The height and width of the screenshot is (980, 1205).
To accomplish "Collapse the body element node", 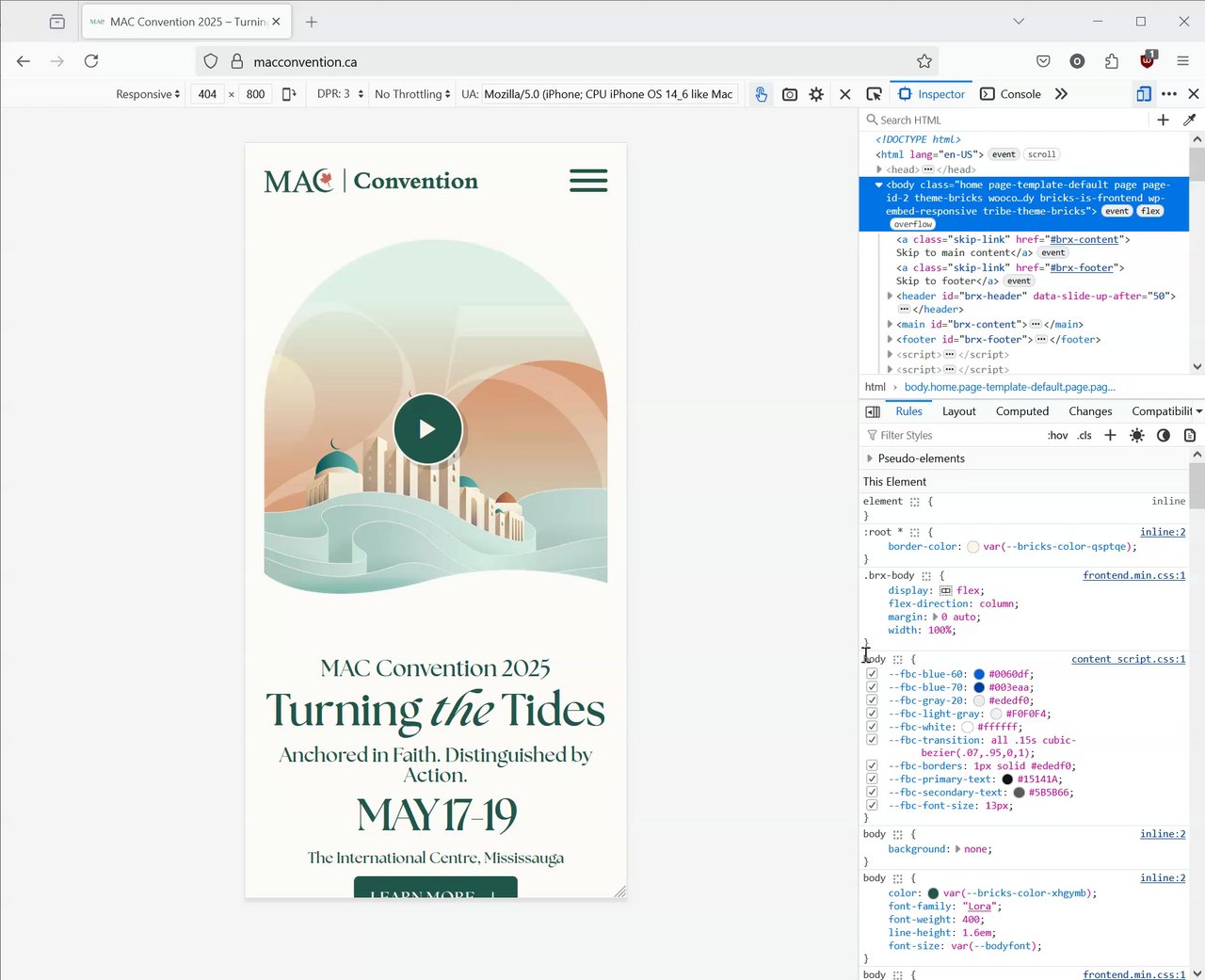I will click(x=879, y=185).
